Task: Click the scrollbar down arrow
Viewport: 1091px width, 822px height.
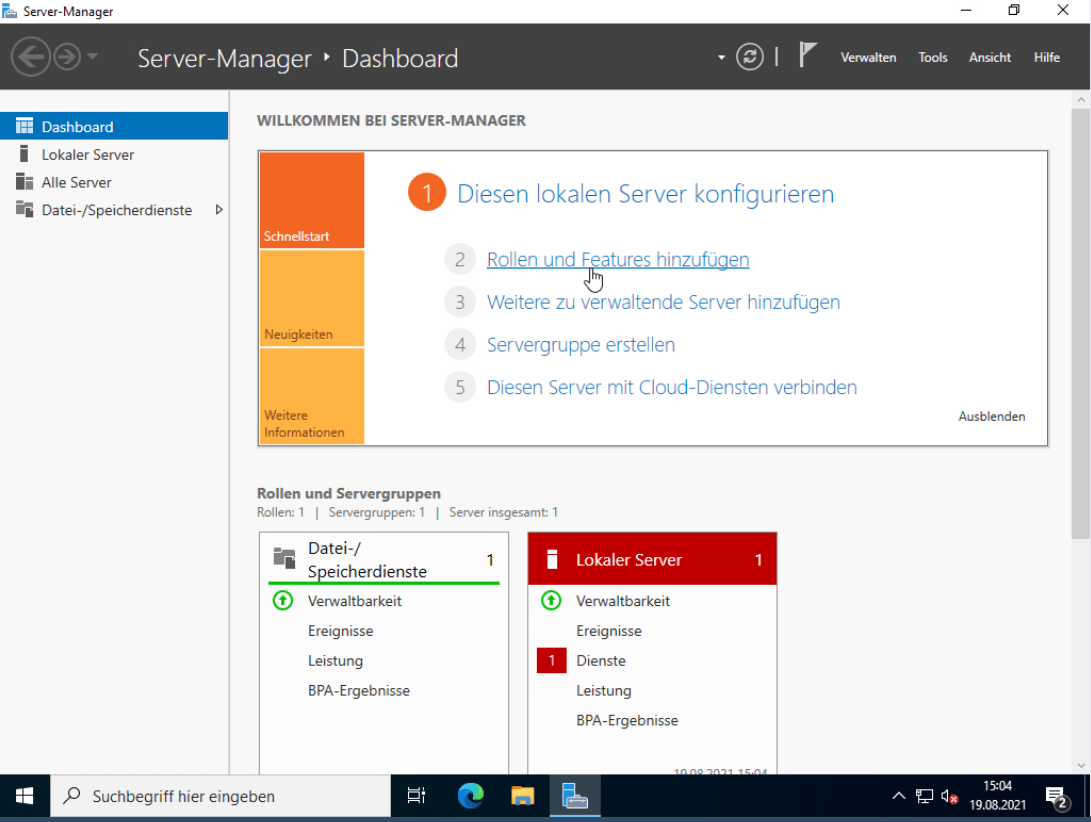Action: click(1081, 765)
